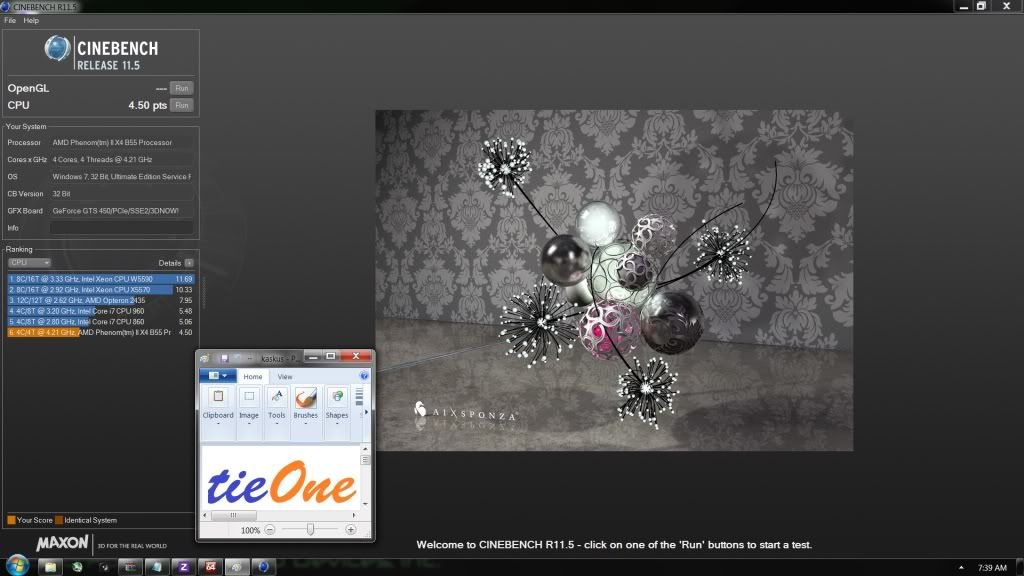Click the Save icon in Paint title bar
The height and width of the screenshot is (576, 1024).
(224, 358)
